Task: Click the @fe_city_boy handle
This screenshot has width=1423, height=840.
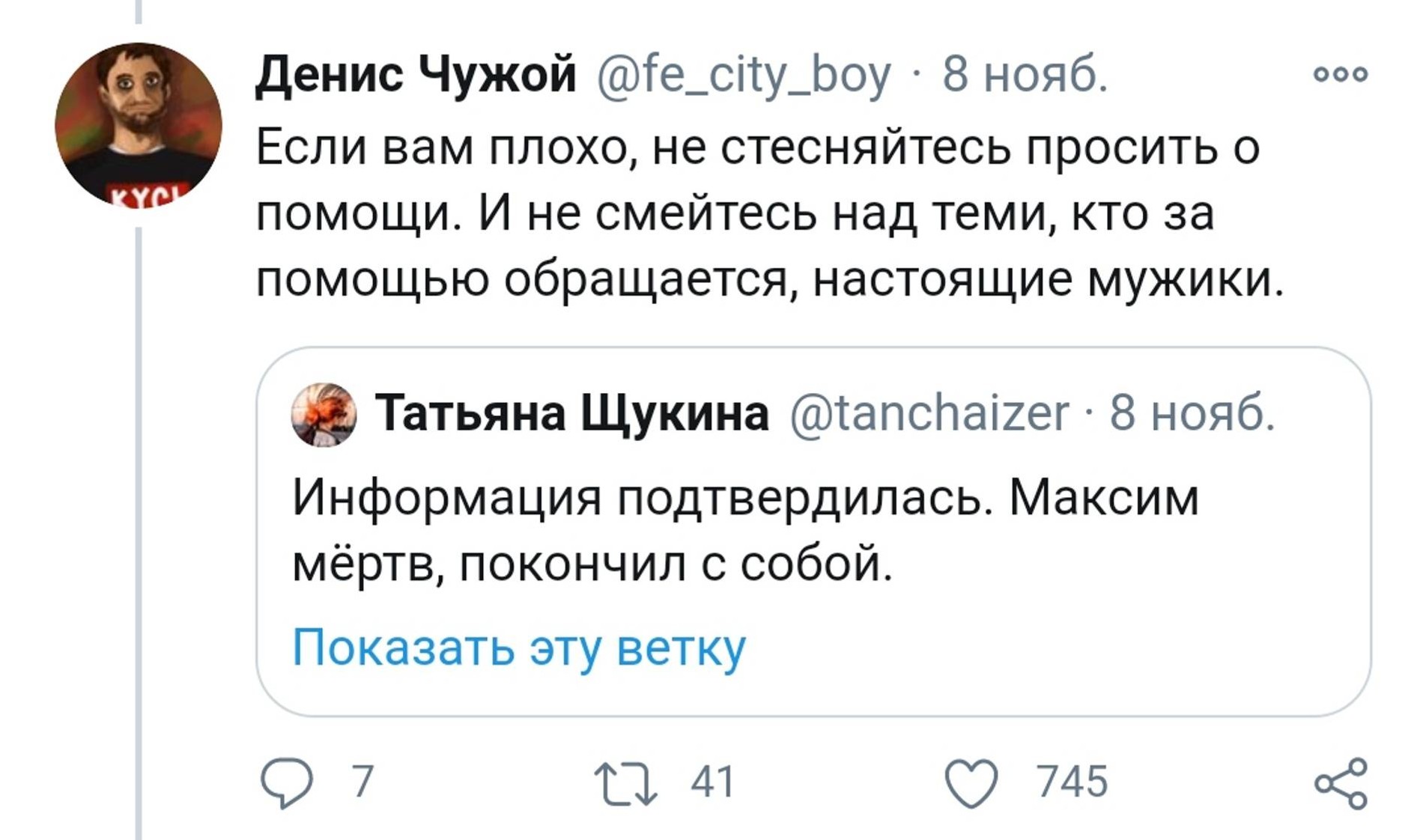Action: point(744,74)
